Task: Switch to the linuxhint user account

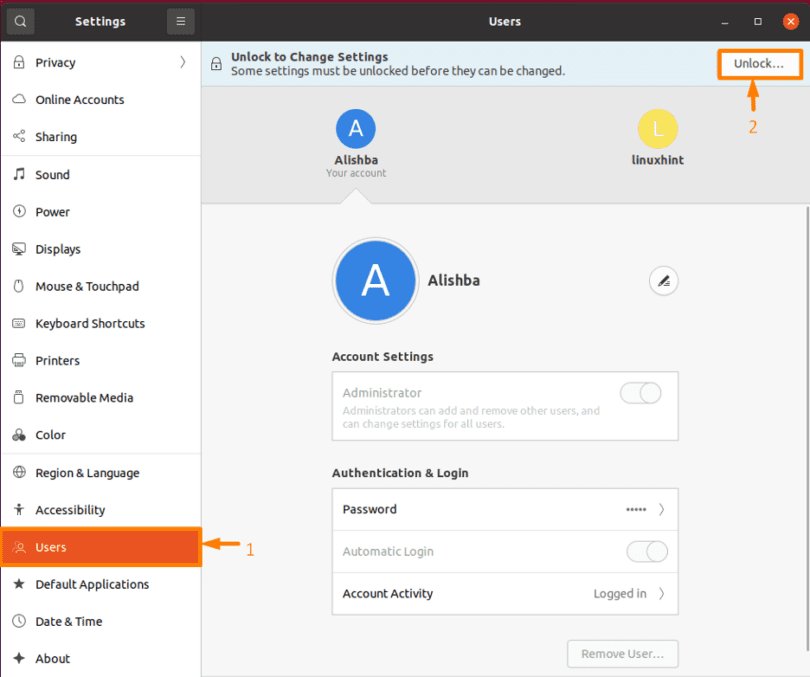Action: tap(657, 137)
